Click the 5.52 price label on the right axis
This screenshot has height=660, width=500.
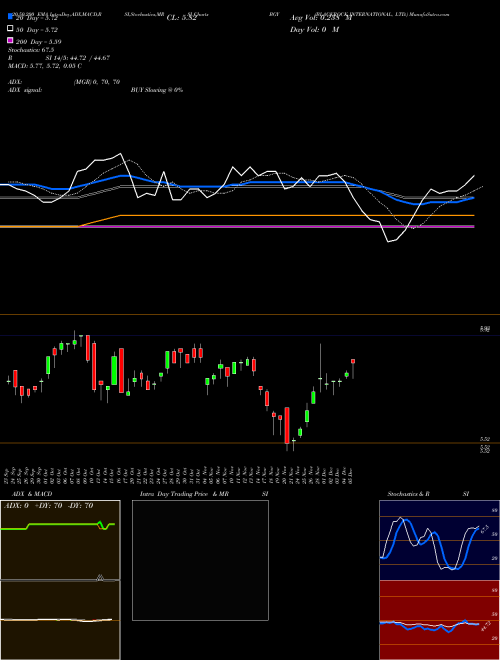click(x=485, y=439)
